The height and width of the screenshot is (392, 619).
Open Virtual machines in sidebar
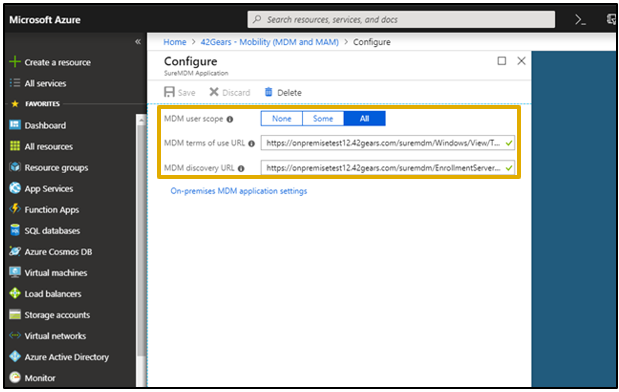point(56,273)
